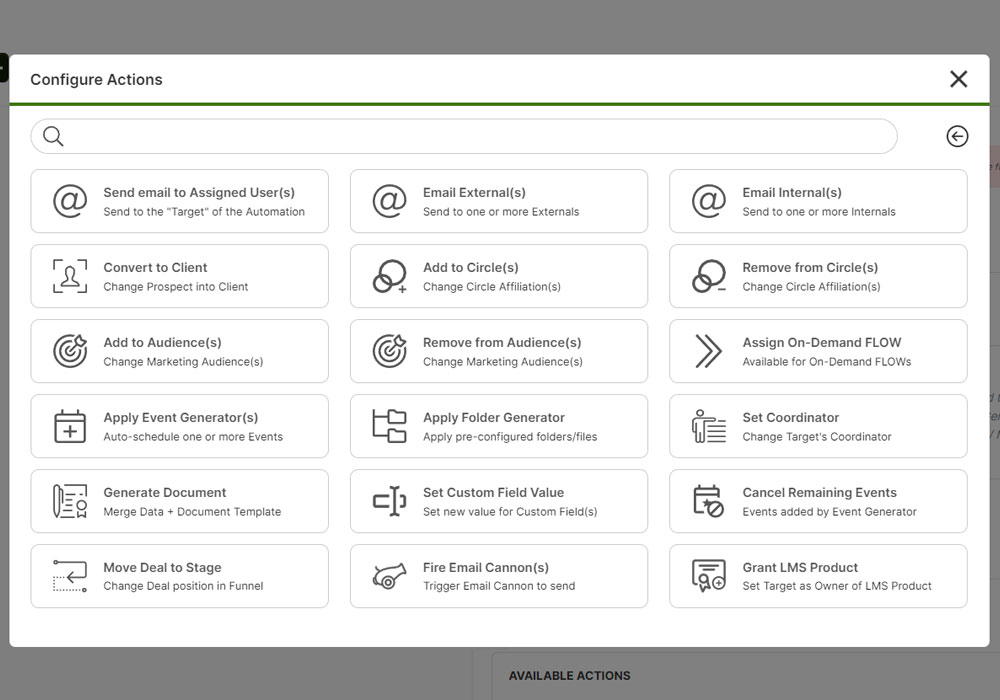Choose the "Add to Circle(s)" title
Image resolution: width=1000 pixels, height=700 pixels.
point(471,268)
